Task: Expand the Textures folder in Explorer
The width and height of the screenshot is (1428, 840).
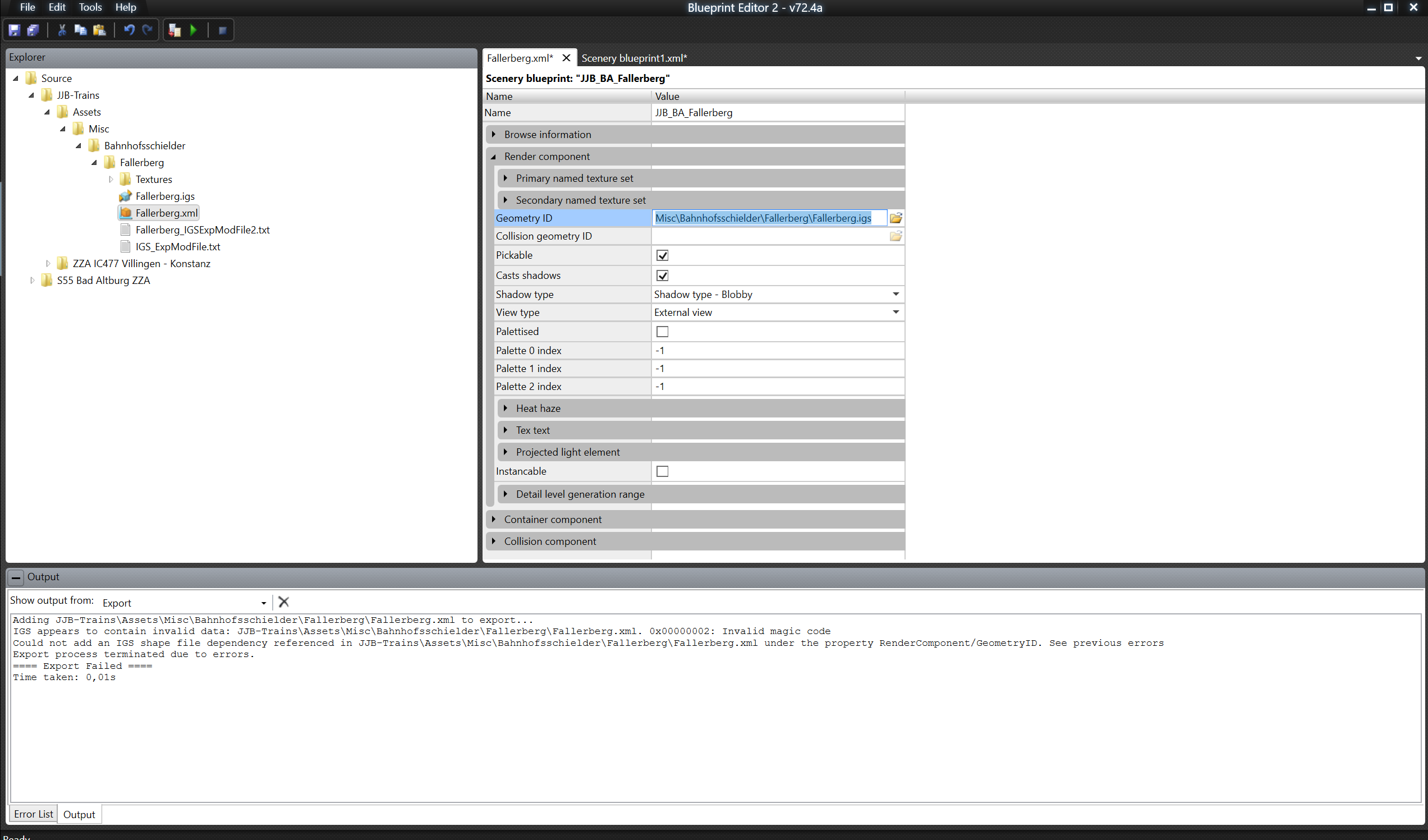Action: (111, 179)
